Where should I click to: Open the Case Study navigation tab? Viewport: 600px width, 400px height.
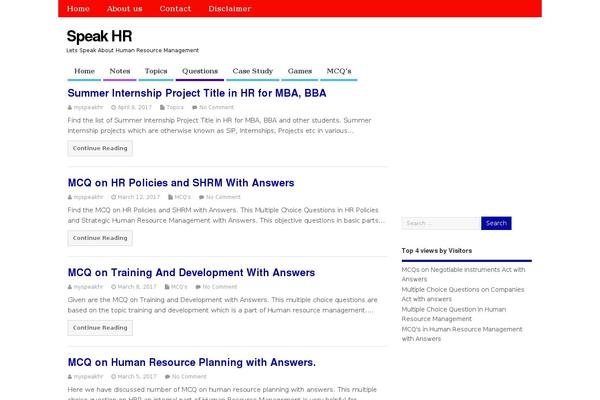point(253,71)
